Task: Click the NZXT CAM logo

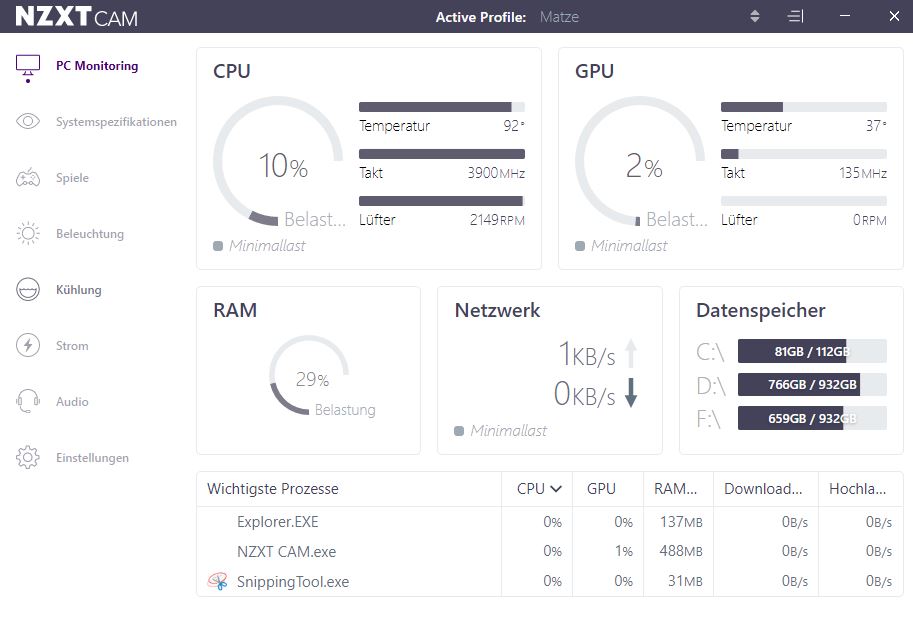Action: click(76, 16)
